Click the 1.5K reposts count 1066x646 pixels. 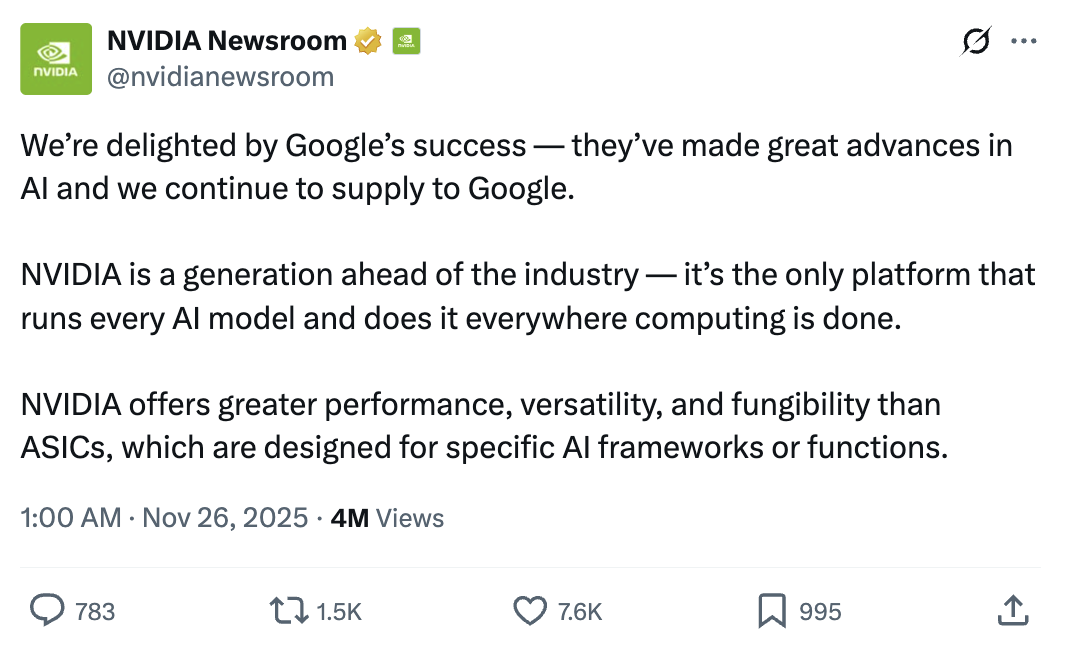click(339, 611)
